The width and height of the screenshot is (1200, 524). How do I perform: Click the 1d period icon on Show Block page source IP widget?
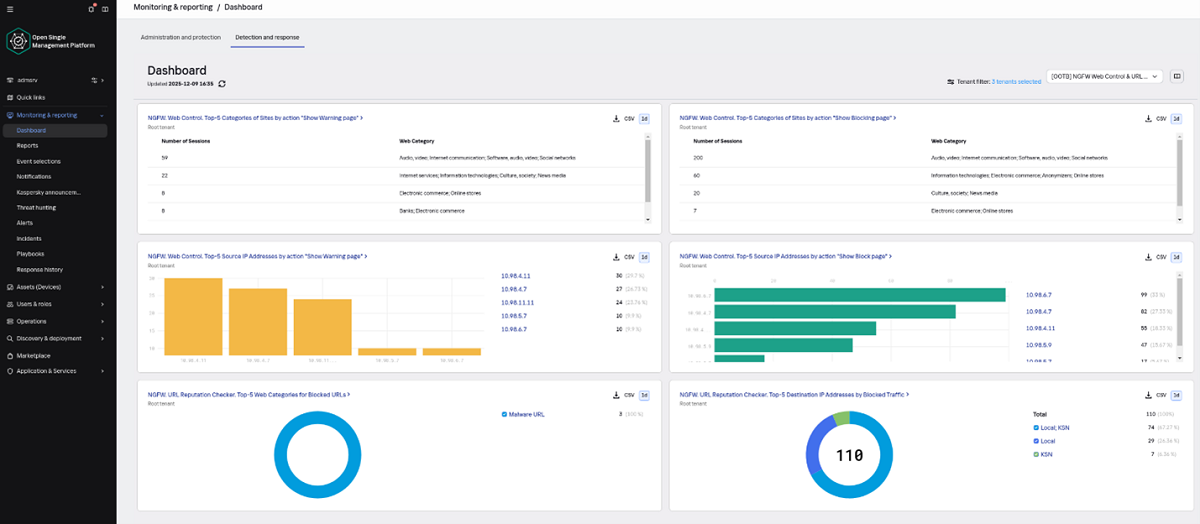1177,257
